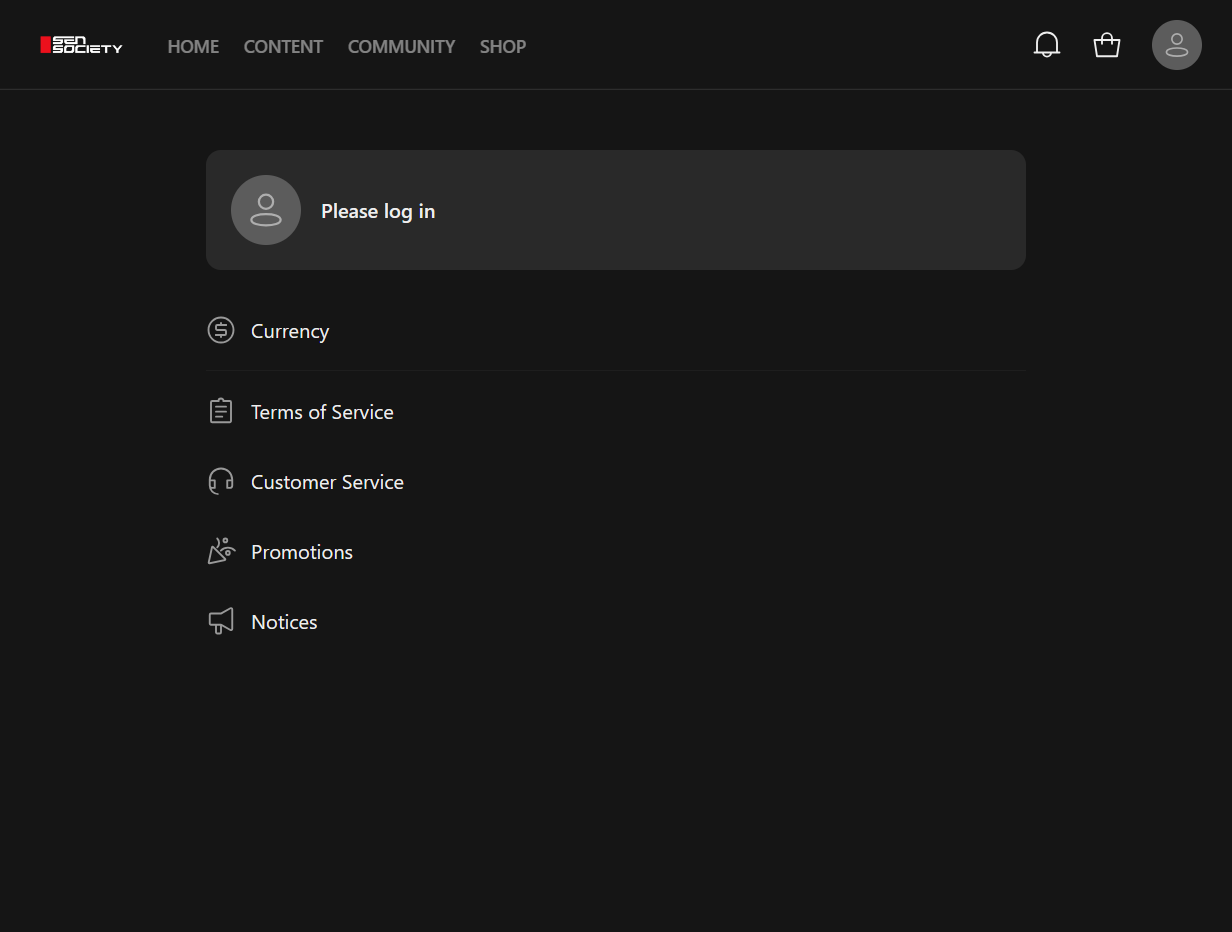1232x932 pixels.
Task: Open the Promotions link
Action: tap(302, 552)
